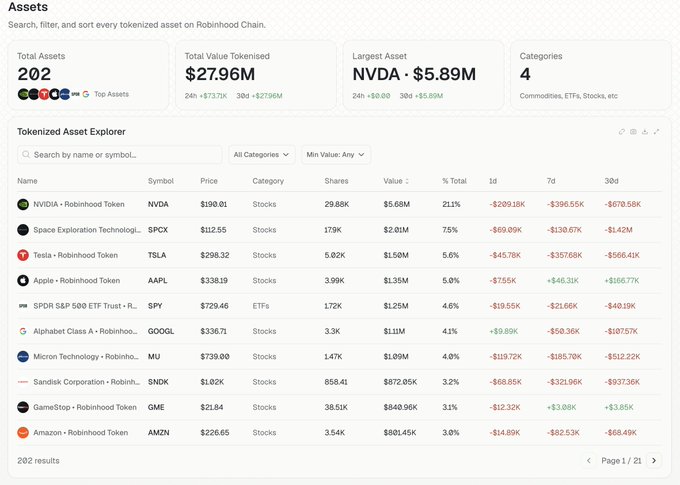The image size is (680, 485).
Task: Open Micron Technology token row
Action: (340, 357)
